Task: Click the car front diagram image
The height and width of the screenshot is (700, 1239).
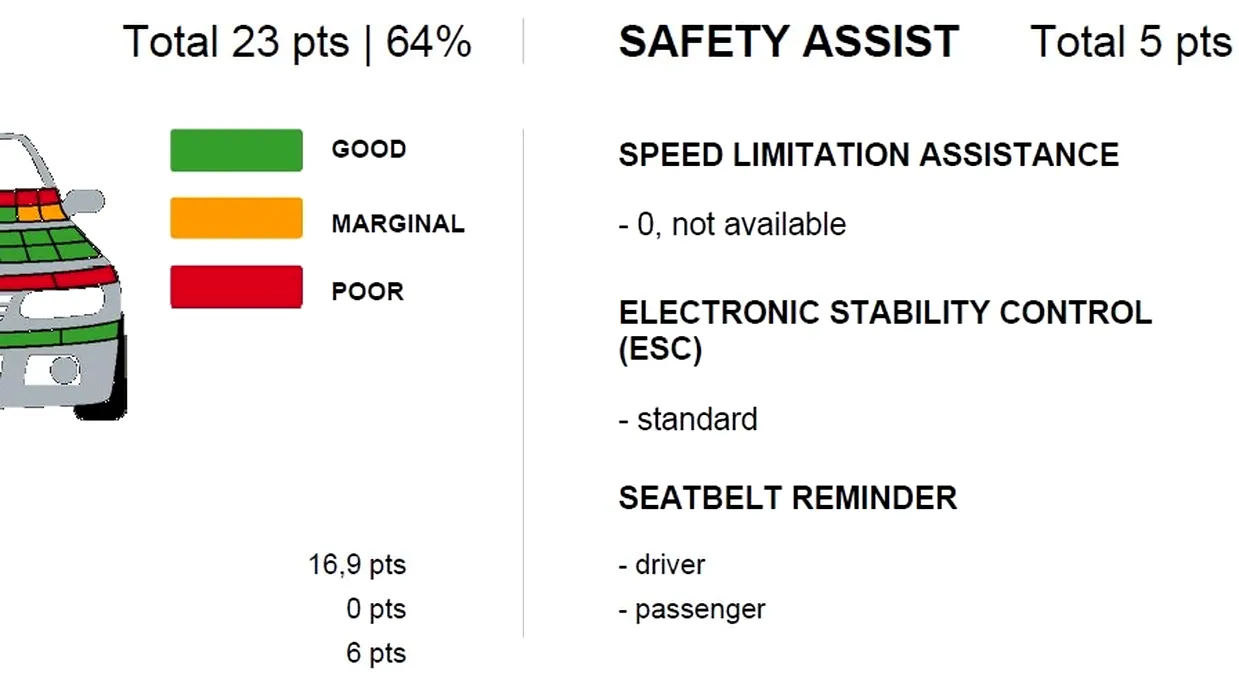Action: [62, 275]
